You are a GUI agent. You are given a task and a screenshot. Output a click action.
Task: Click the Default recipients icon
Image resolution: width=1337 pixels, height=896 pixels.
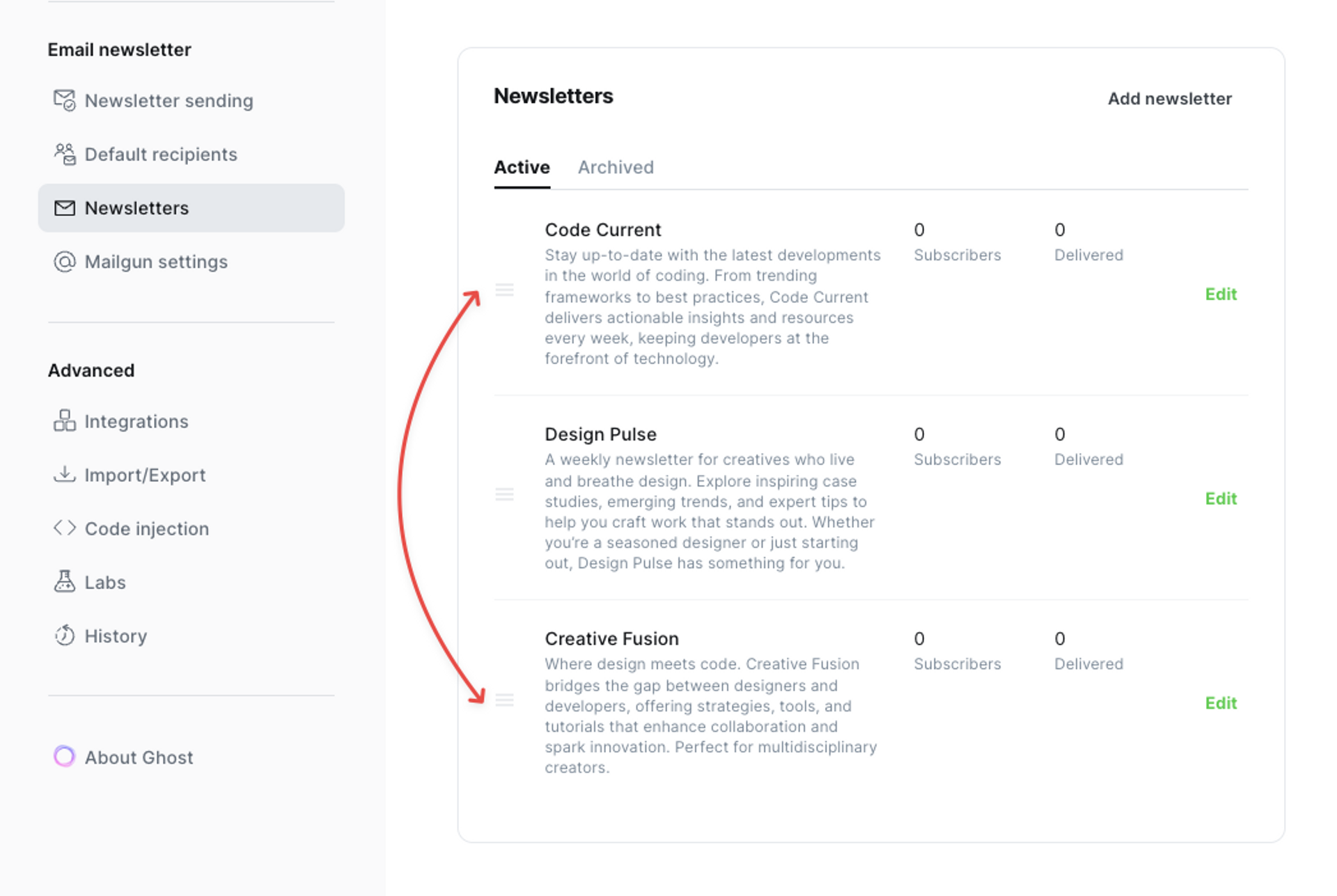coord(64,154)
